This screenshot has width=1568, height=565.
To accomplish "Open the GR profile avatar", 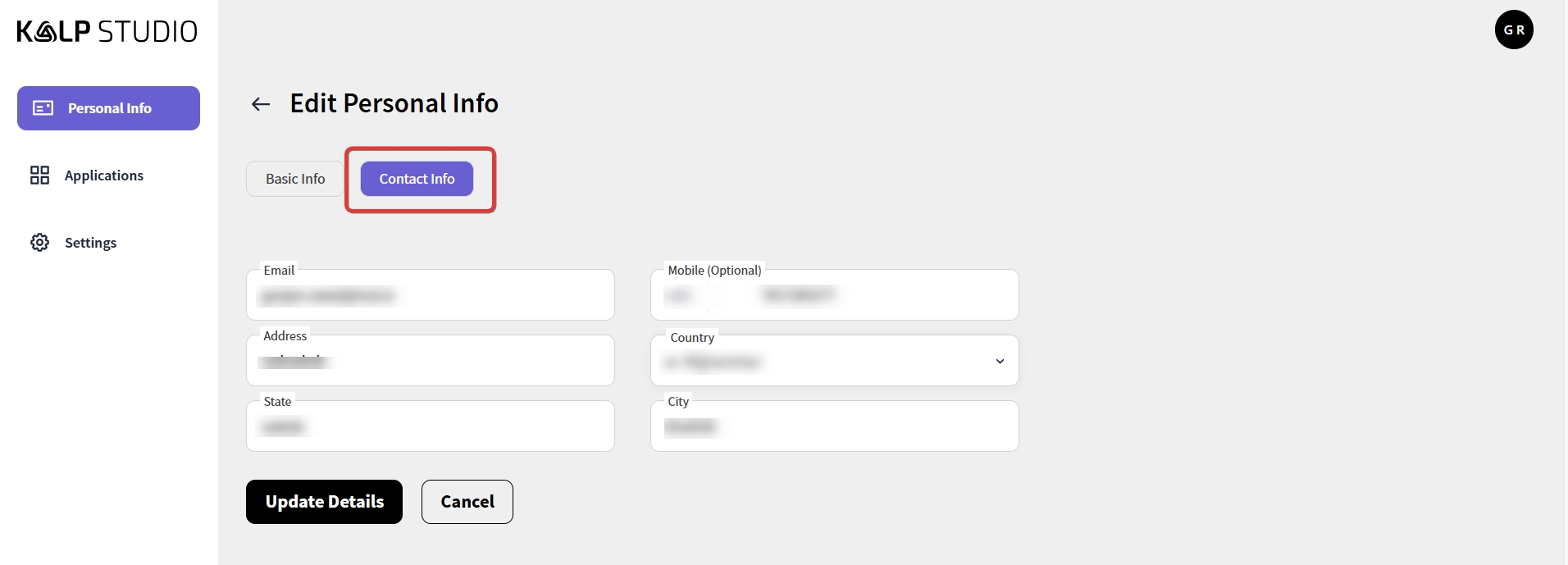I will pos(1513,30).
